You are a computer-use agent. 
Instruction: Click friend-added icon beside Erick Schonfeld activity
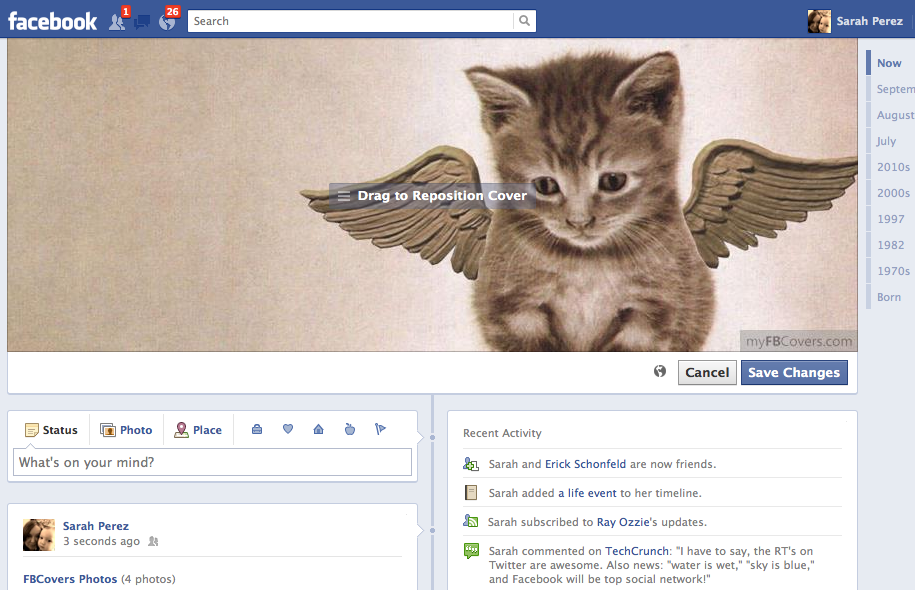pyautogui.click(x=471, y=464)
